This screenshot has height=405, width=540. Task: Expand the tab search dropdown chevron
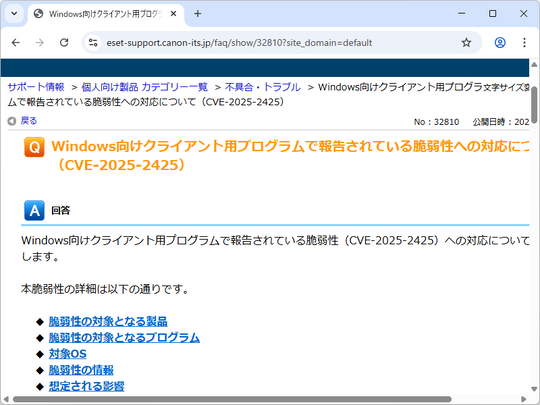pyautogui.click(x=14, y=14)
